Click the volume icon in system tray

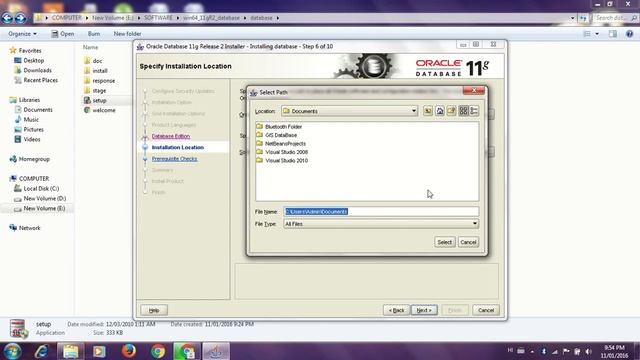588,351
